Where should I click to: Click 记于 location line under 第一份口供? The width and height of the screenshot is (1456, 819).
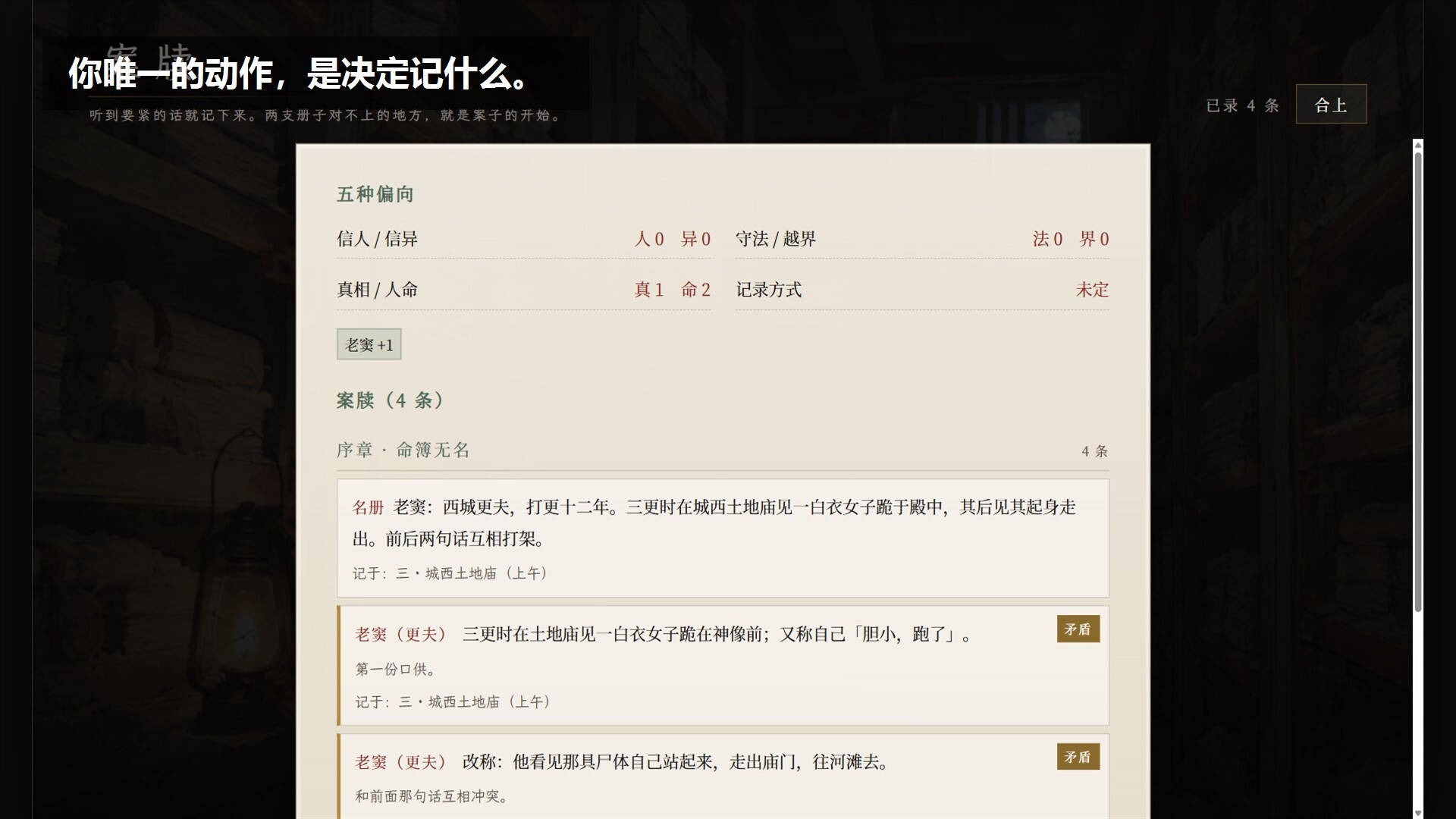pos(454,702)
